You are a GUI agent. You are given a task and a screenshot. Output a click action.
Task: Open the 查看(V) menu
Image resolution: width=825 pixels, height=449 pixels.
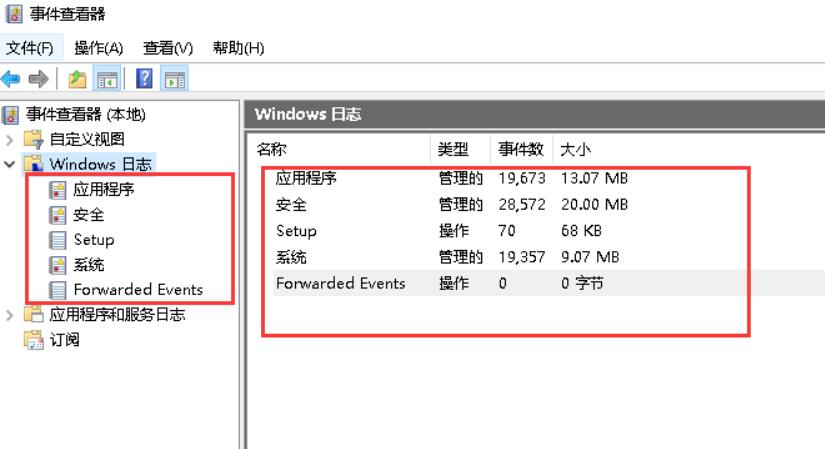(x=168, y=48)
